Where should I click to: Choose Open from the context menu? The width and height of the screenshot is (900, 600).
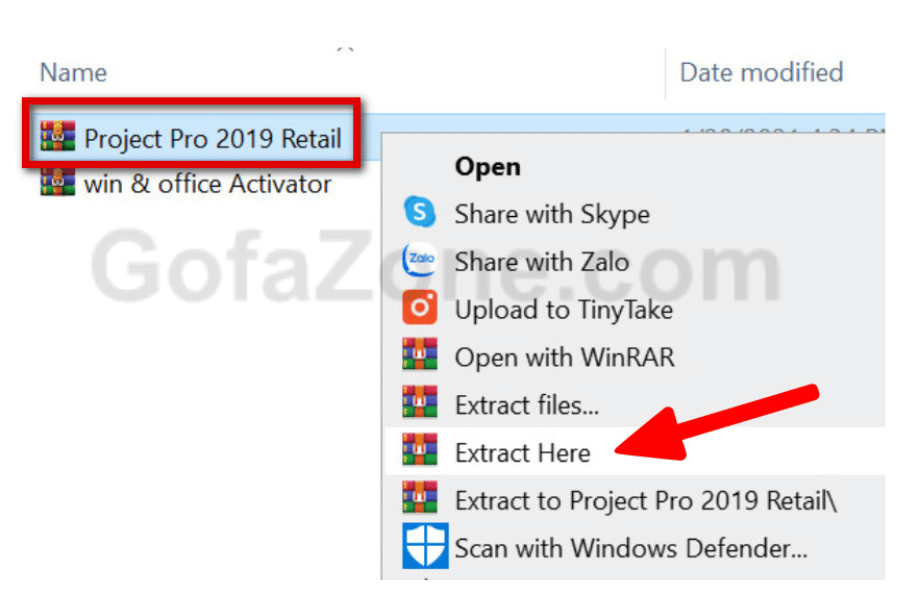click(487, 167)
